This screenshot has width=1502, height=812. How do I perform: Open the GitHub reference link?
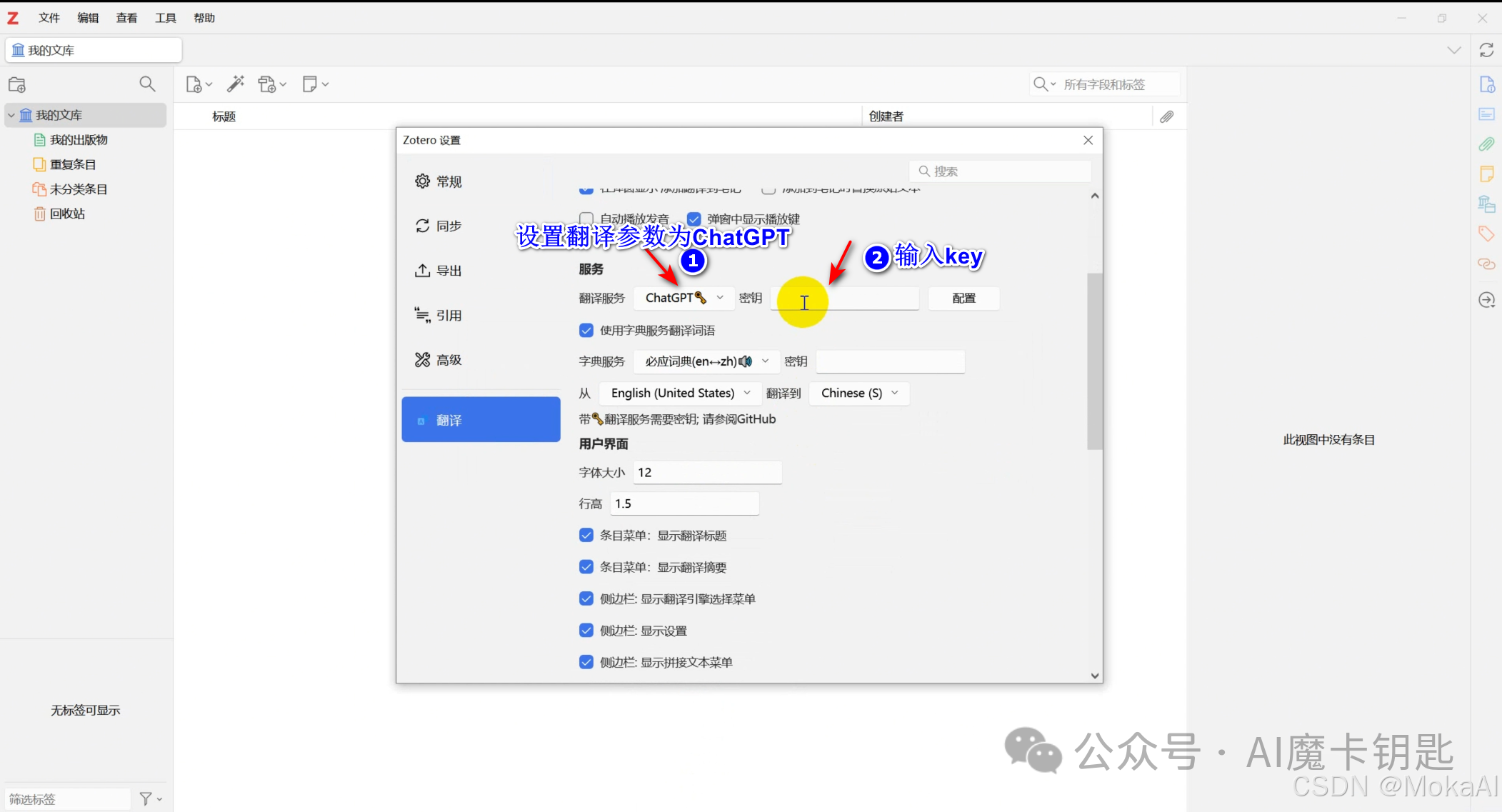click(756, 419)
